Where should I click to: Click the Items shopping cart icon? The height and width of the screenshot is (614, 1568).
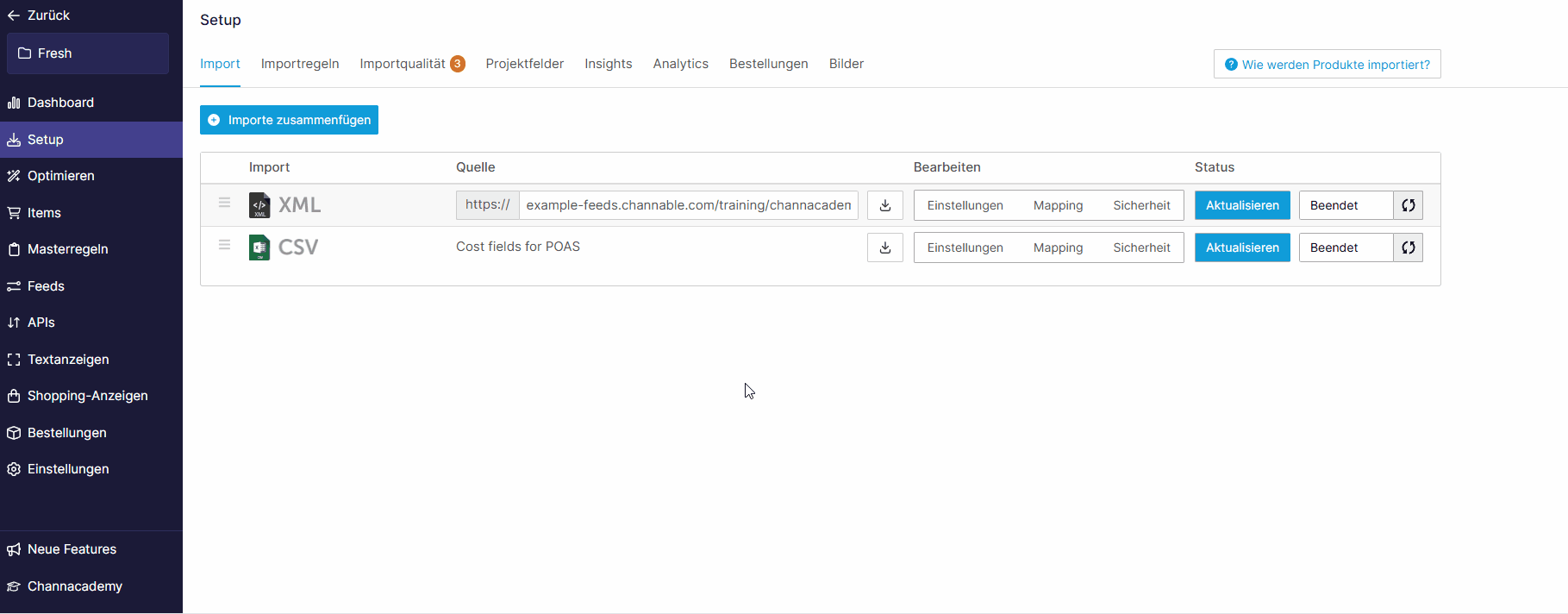[14, 213]
